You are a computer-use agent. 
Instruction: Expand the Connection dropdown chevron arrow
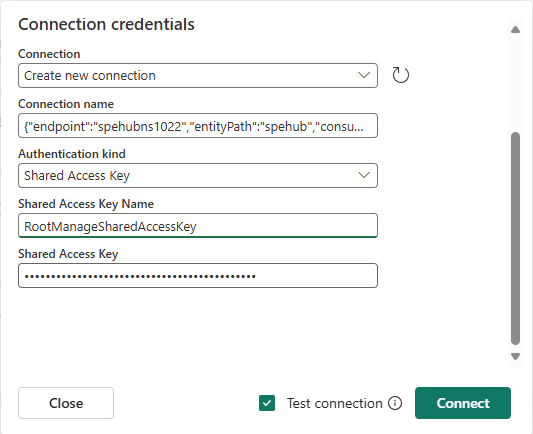[364, 75]
